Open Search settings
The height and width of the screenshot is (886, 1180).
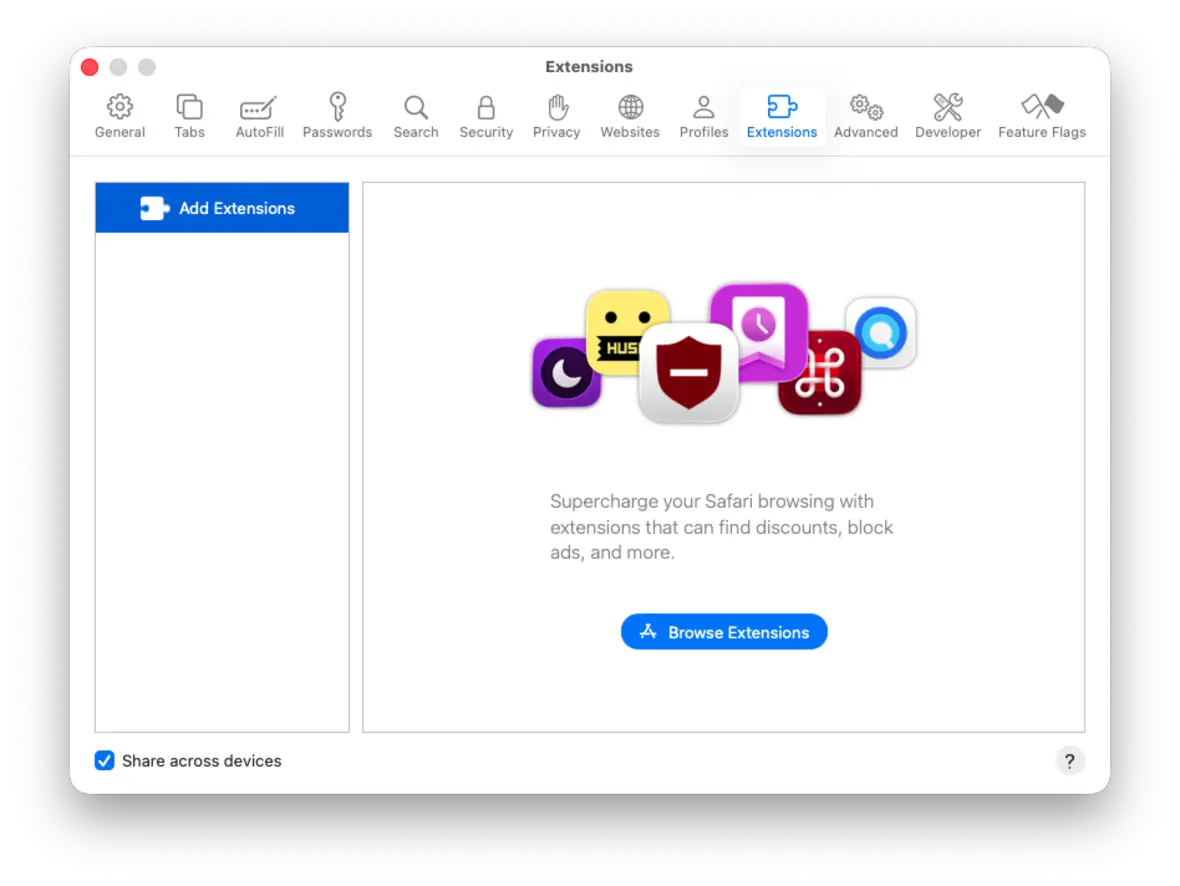coord(416,115)
